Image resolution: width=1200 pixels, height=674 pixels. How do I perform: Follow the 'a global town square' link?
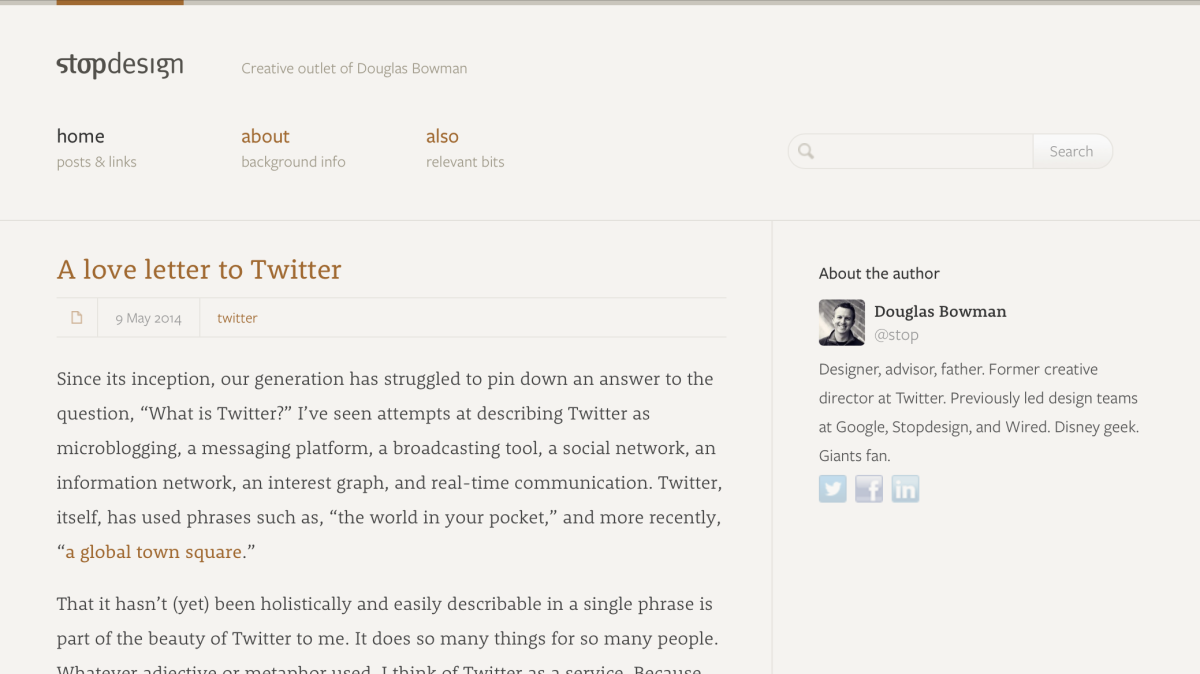click(x=154, y=552)
